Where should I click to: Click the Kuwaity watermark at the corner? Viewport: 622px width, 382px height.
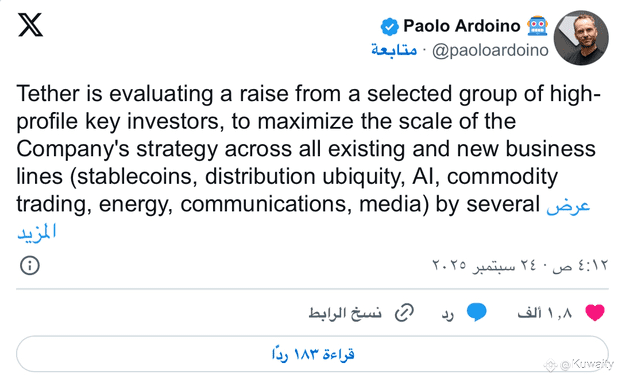click(579, 364)
